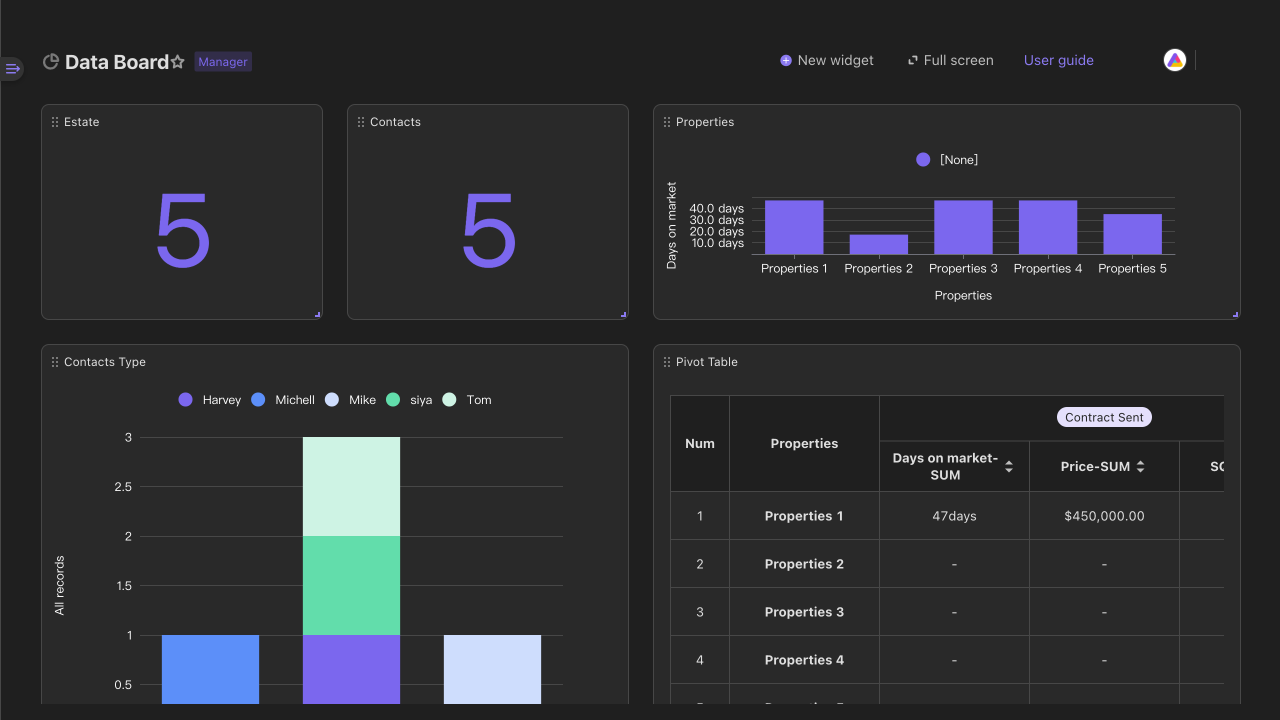Screen dimensions: 1280x720
Task: Click the Data Board title
Action: tap(117, 62)
